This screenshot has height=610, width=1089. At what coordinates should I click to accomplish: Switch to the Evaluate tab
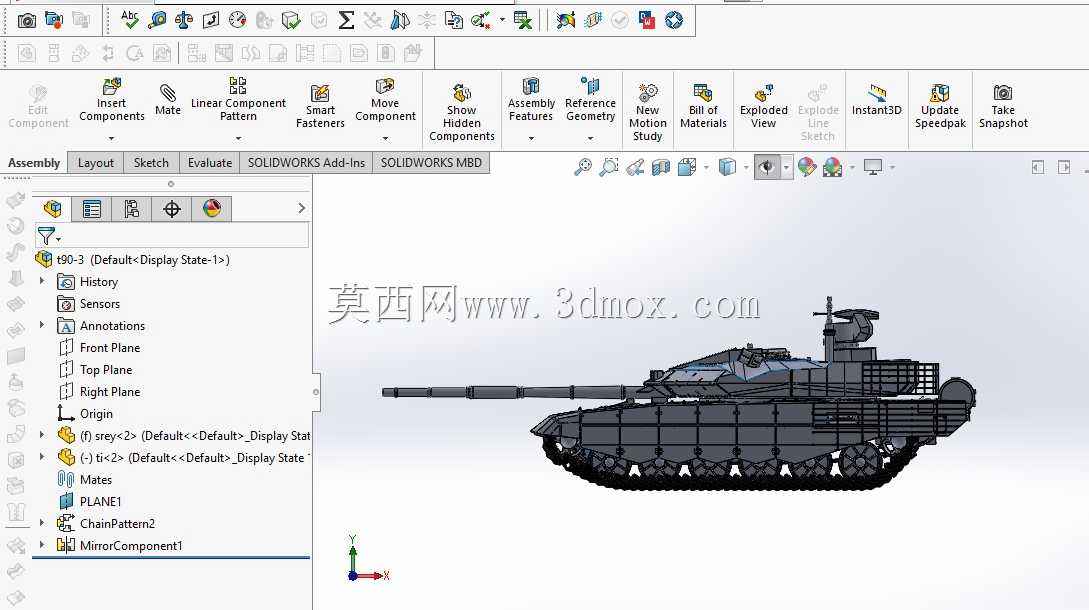coord(210,163)
